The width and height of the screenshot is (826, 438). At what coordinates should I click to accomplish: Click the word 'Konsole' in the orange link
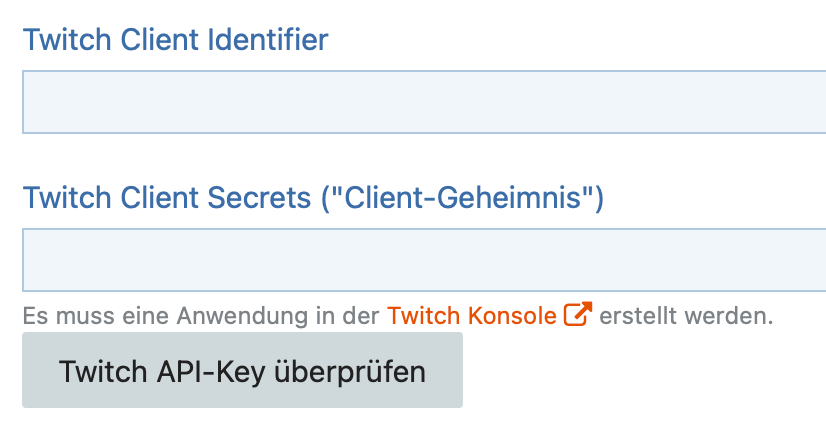pos(512,316)
